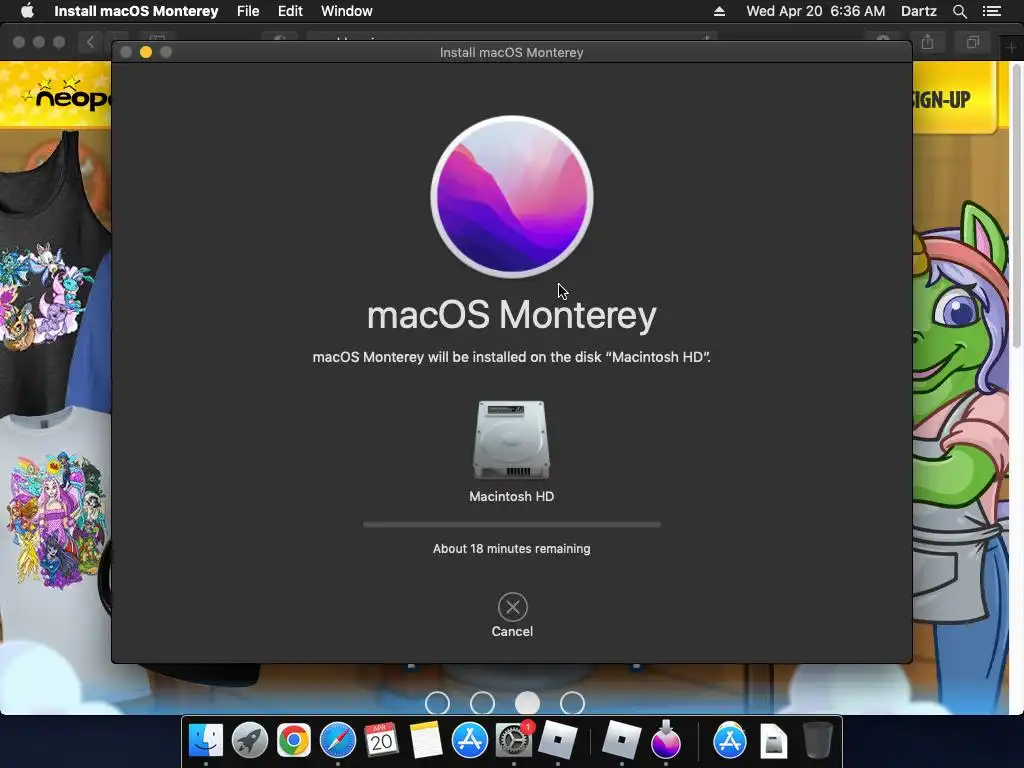Screen dimensions: 1024x768
Task: Open Finder from the Dock
Action: [x=206, y=740]
